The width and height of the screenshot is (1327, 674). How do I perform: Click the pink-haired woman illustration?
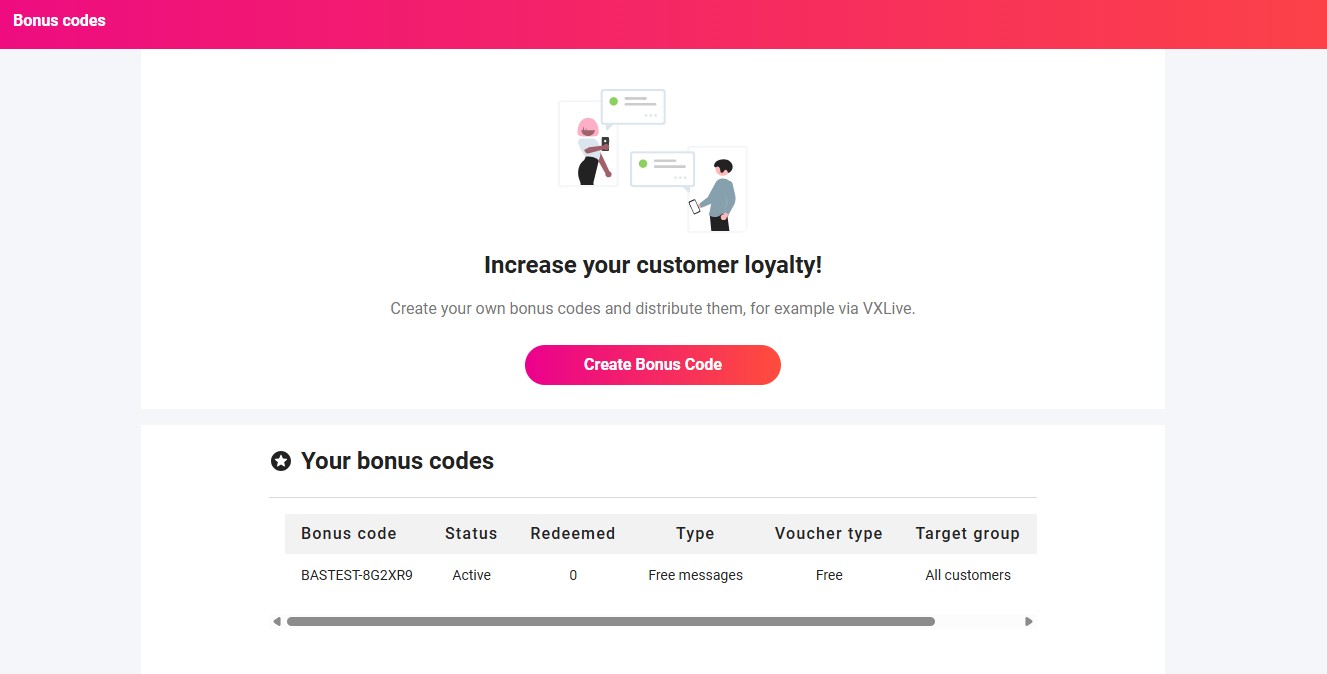click(591, 151)
